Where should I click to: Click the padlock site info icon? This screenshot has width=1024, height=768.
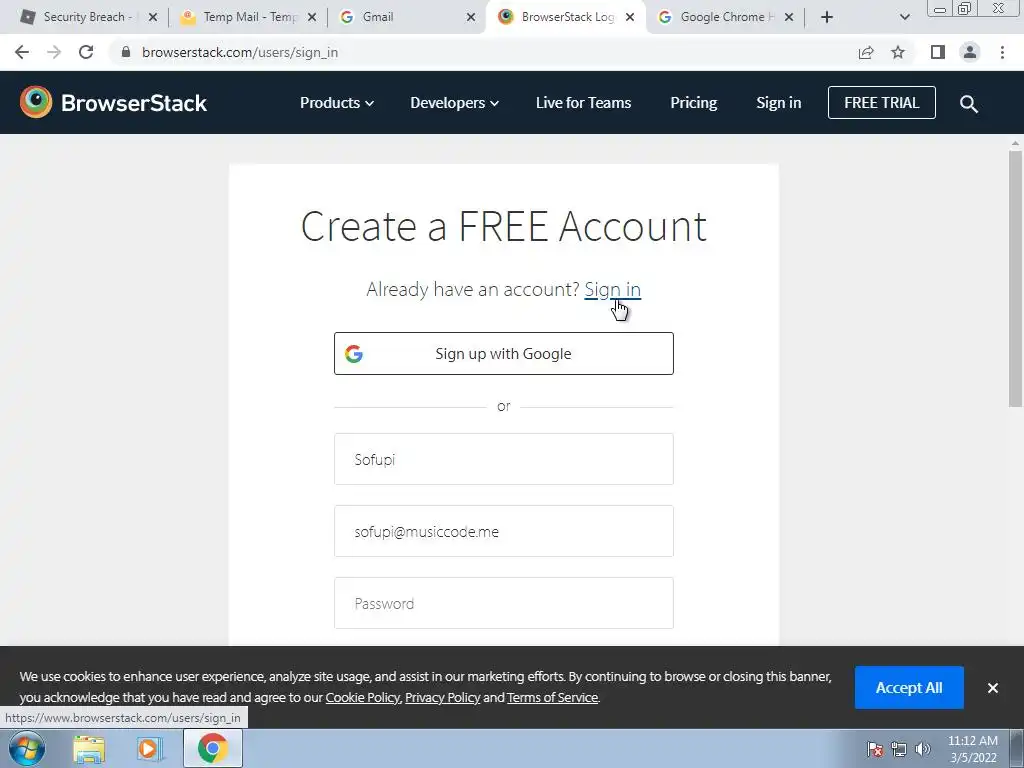pyautogui.click(x=126, y=52)
